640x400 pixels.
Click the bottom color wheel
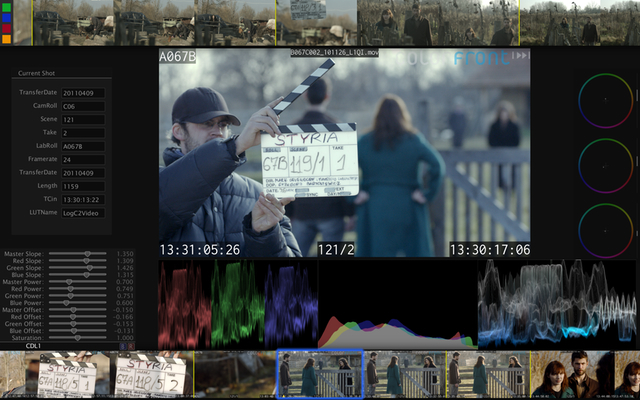click(x=606, y=228)
